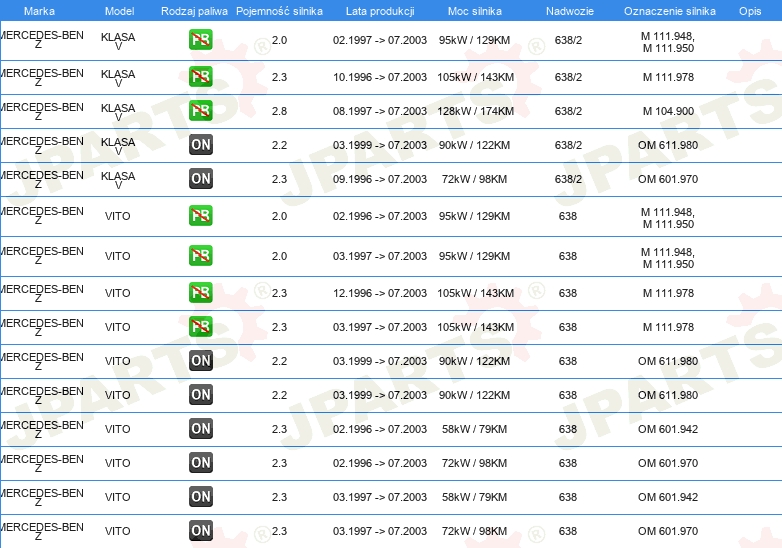Select "OM 601.942" in Vito row dated 02.1996
The image size is (782, 548).
[668, 429]
